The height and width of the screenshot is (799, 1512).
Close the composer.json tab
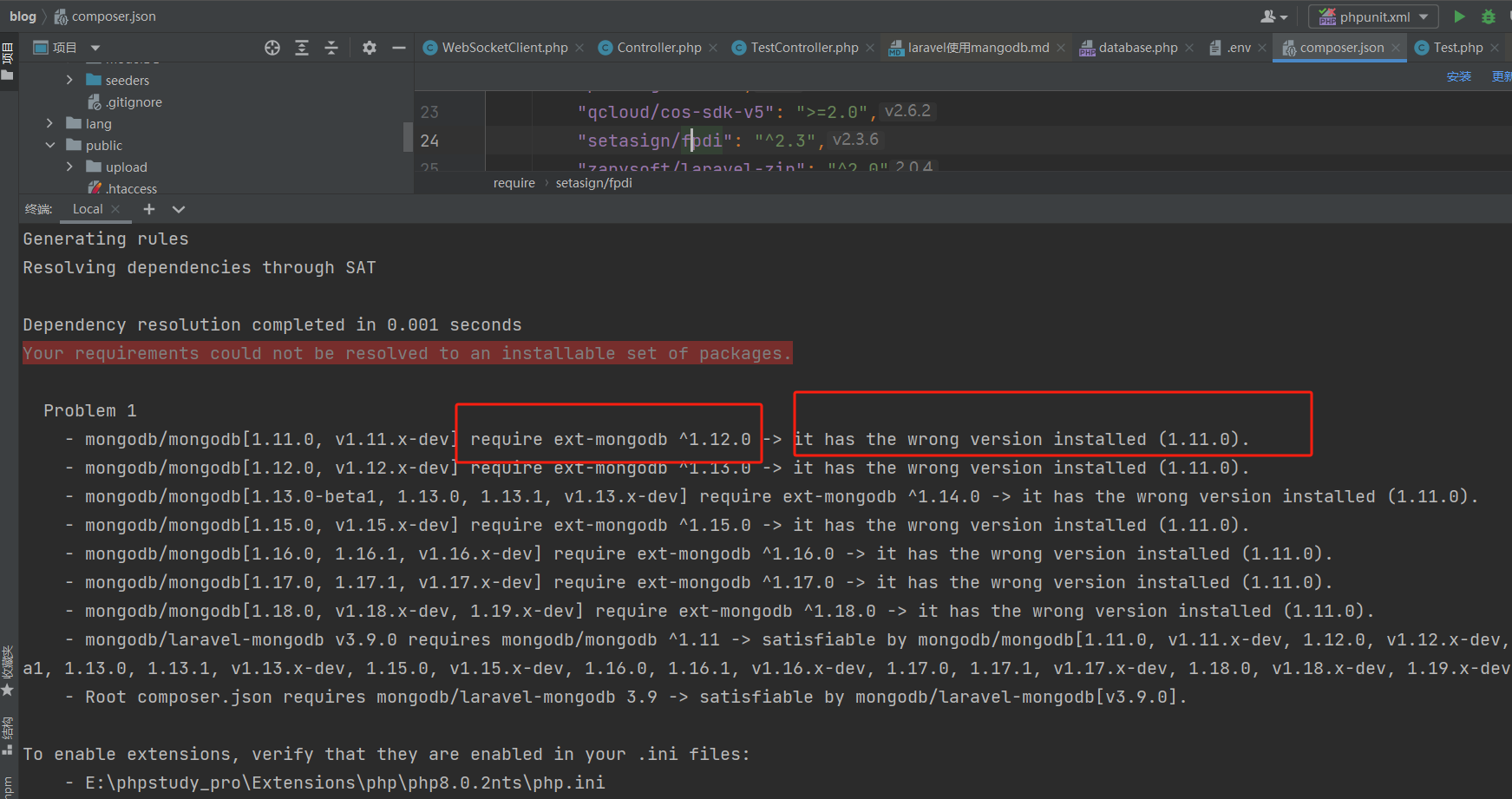pyautogui.click(x=1396, y=48)
